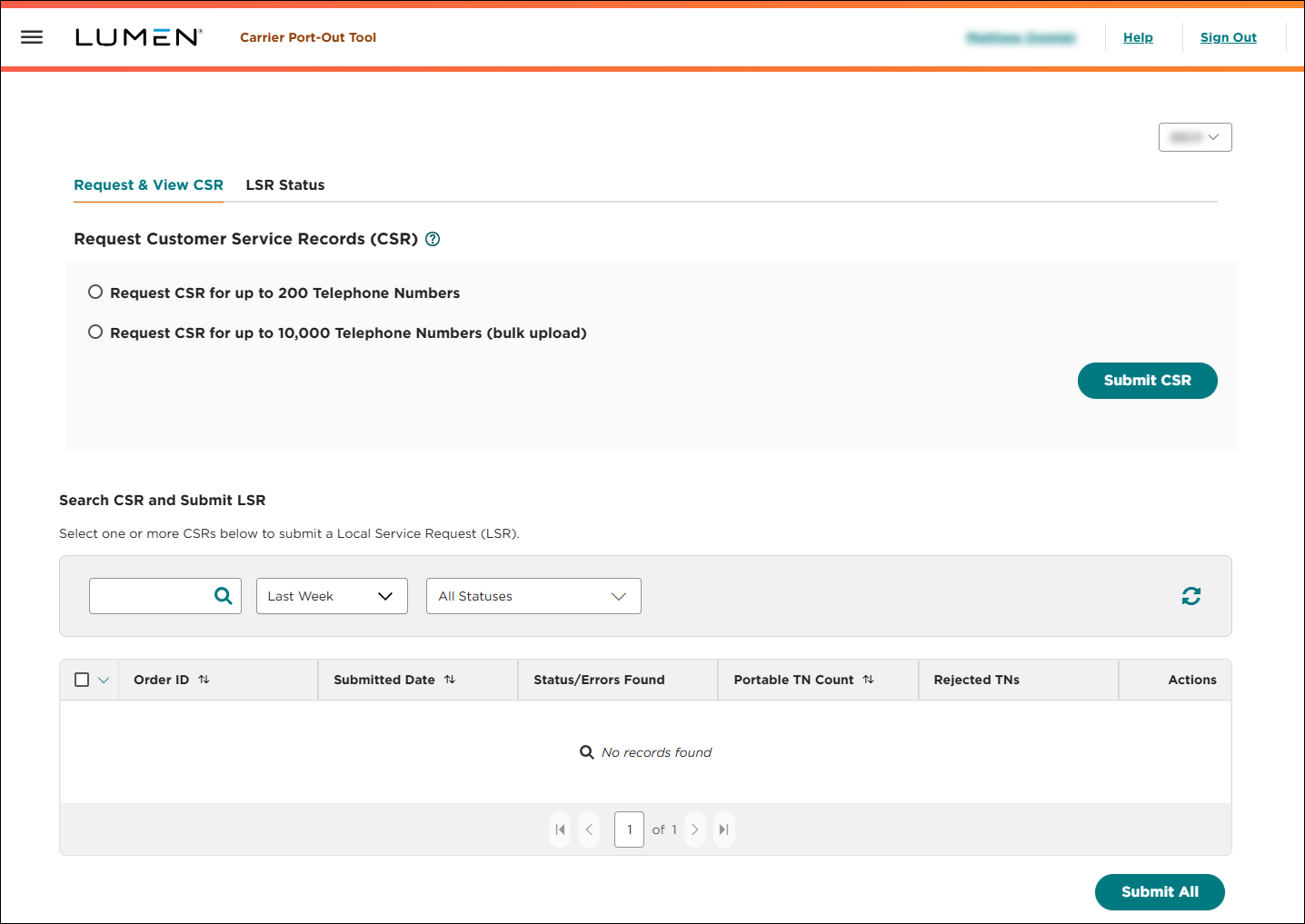Screen dimensions: 1305x924
Task: Go to first page of results
Action: click(560, 830)
